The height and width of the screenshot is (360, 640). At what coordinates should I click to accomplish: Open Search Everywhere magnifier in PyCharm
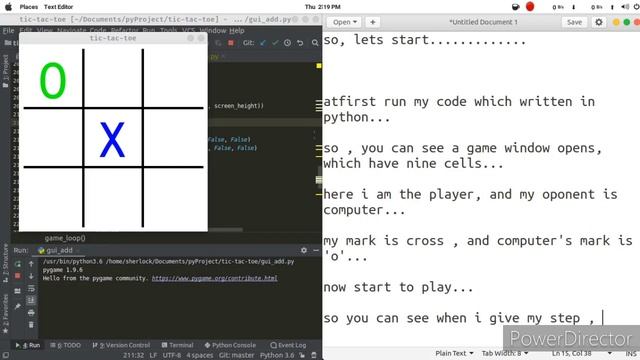pyautogui.click(x=315, y=42)
